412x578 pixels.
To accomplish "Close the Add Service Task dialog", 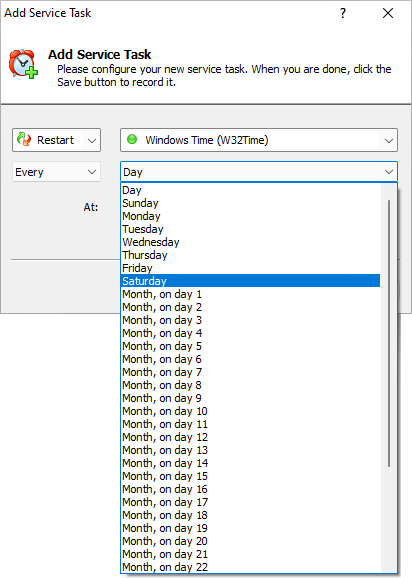I will click(388, 13).
